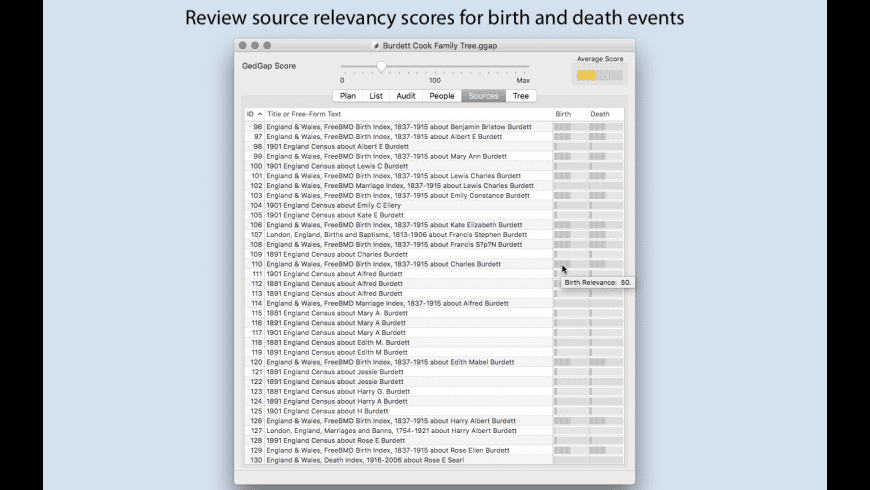
Task: Click the Average Score level indicator
Action: 600,75
